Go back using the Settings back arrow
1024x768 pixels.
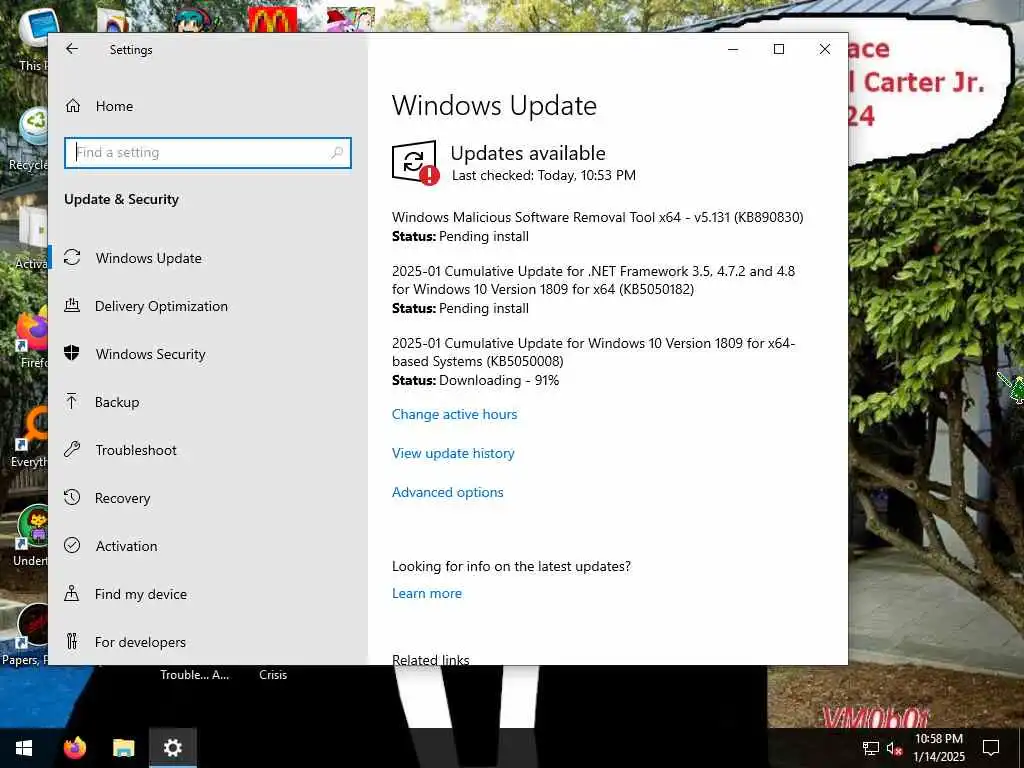72,49
